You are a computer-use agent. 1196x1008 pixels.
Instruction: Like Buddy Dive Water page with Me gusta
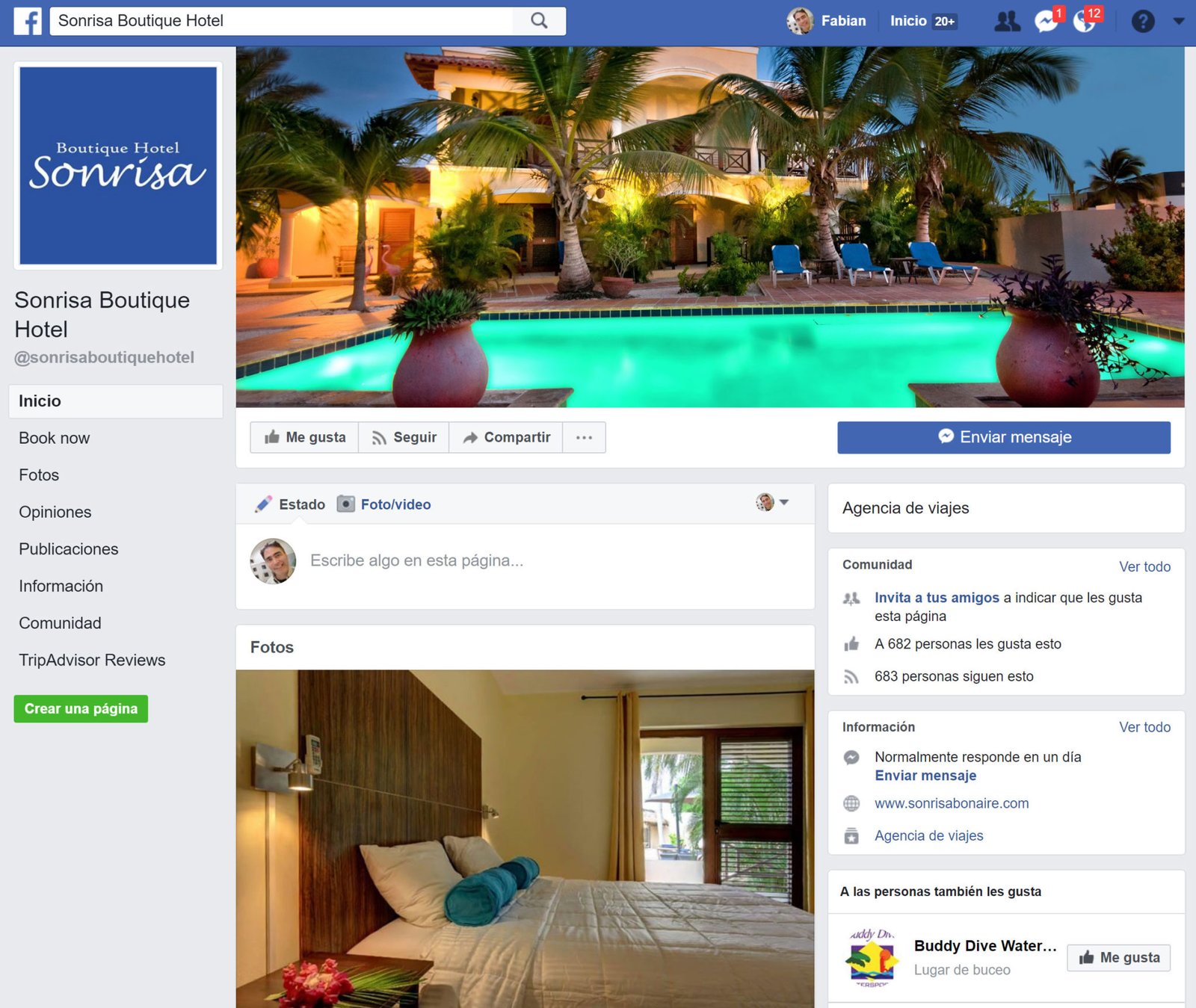point(1119,957)
